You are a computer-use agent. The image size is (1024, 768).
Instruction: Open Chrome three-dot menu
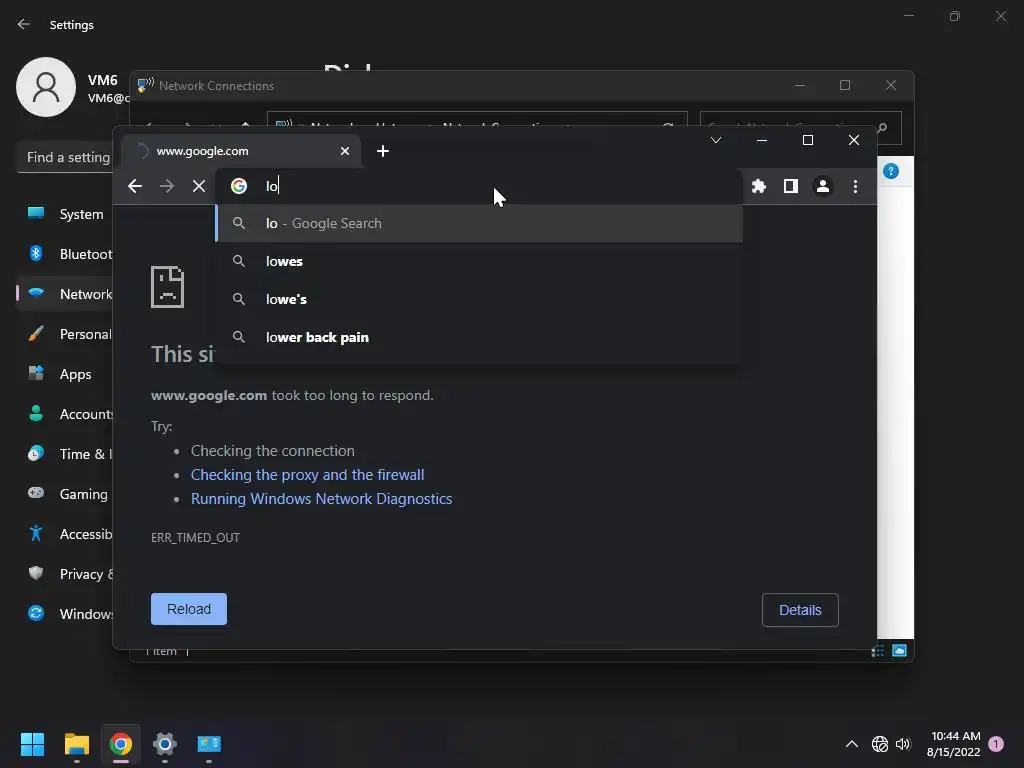pos(855,186)
